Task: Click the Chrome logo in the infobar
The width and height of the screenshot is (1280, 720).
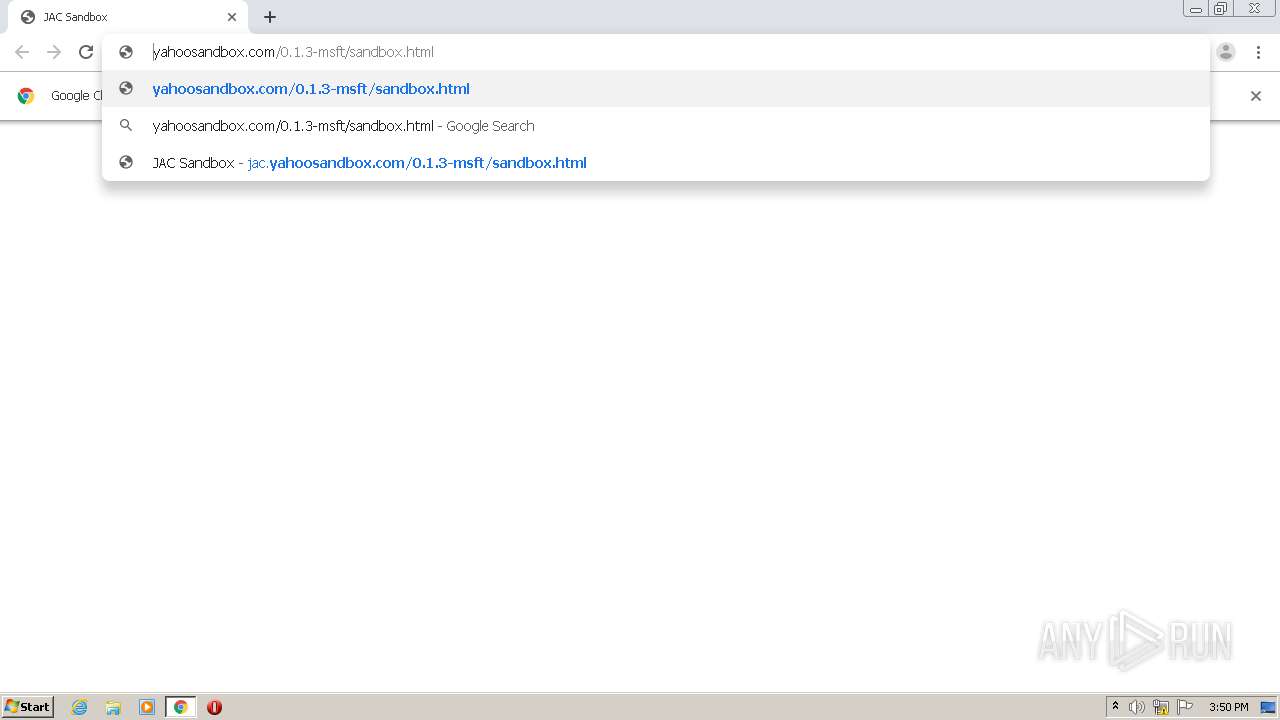Action: 26,96
